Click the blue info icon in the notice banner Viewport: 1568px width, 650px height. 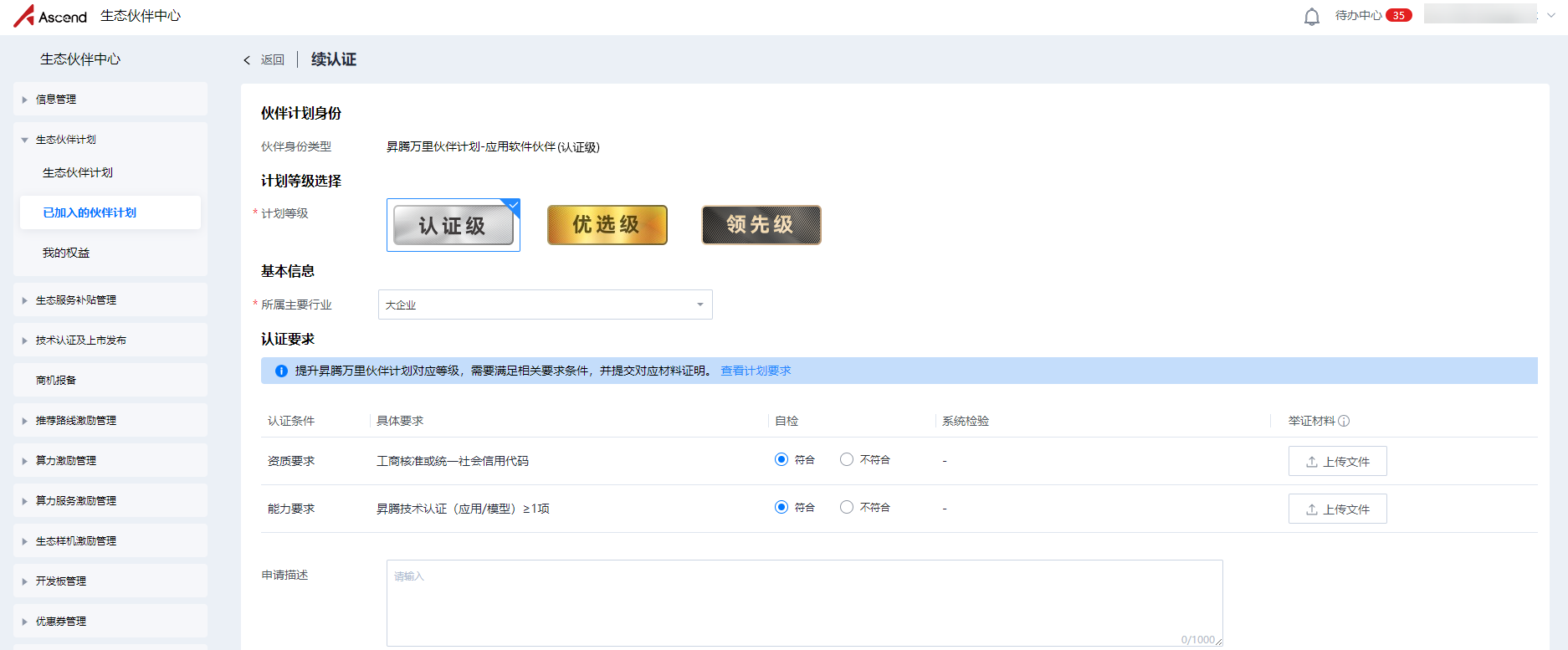click(281, 371)
